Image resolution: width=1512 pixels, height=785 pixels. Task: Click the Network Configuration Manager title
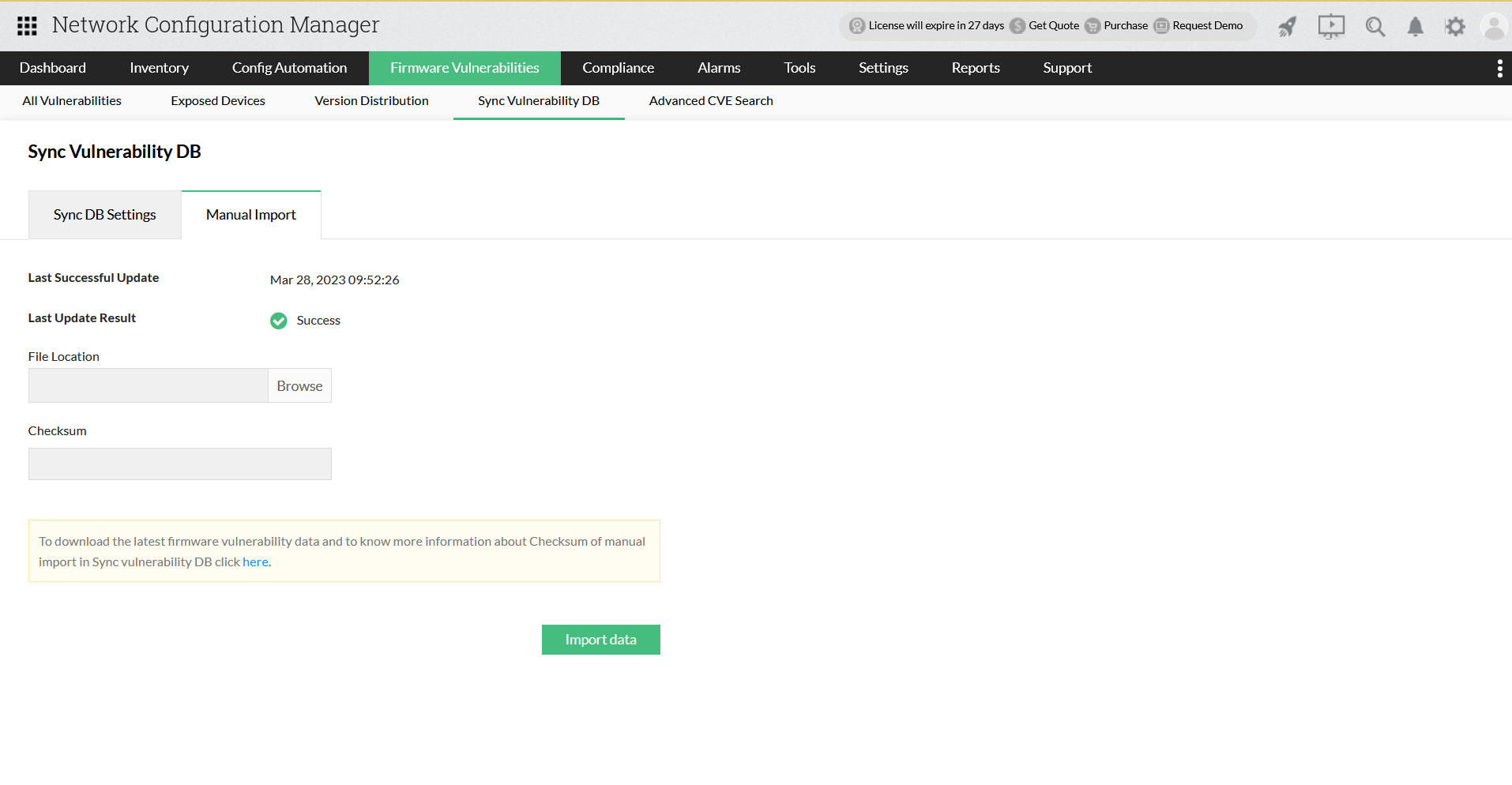(x=216, y=25)
